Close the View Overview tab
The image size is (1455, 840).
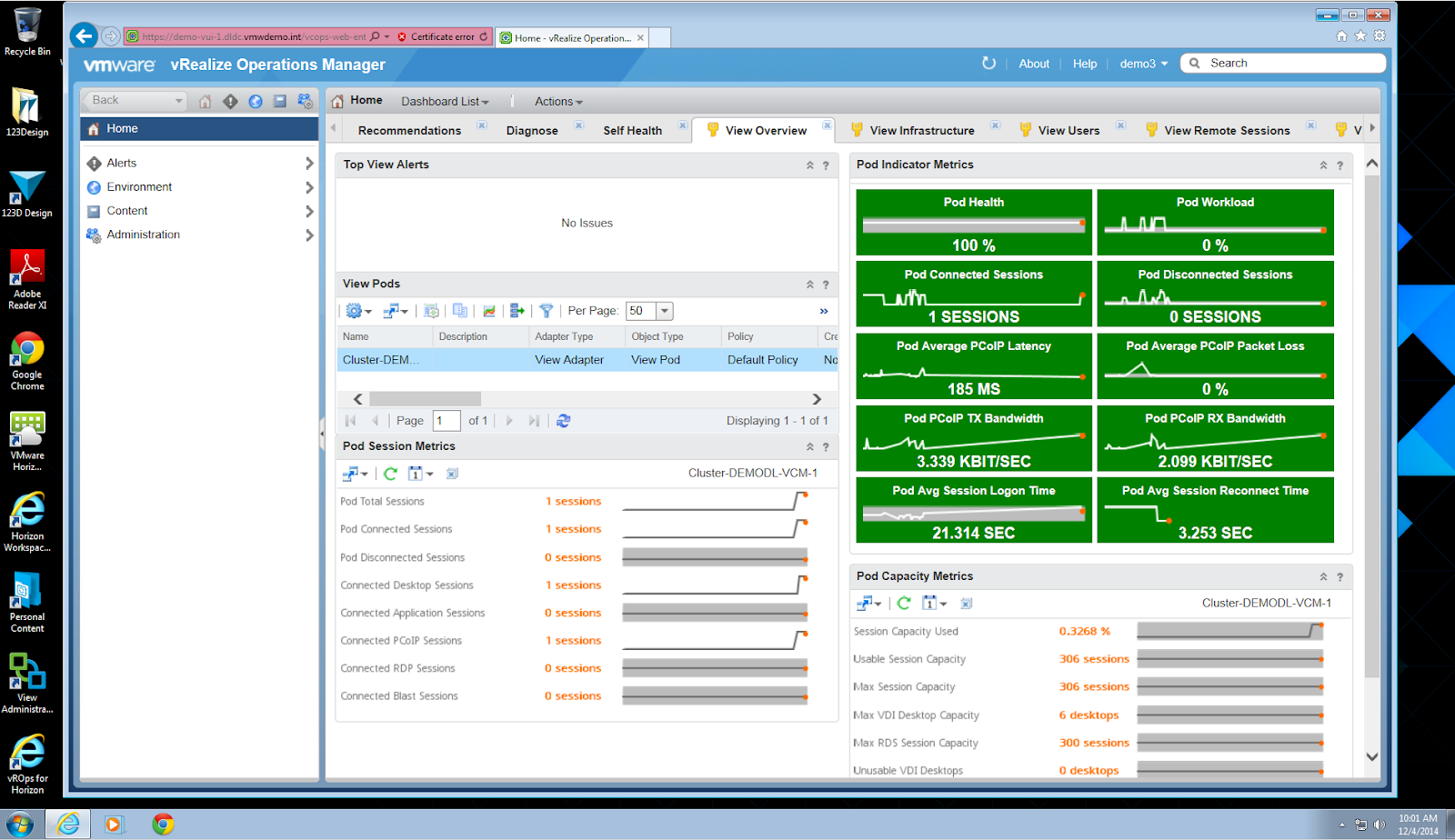(x=827, y=125)
